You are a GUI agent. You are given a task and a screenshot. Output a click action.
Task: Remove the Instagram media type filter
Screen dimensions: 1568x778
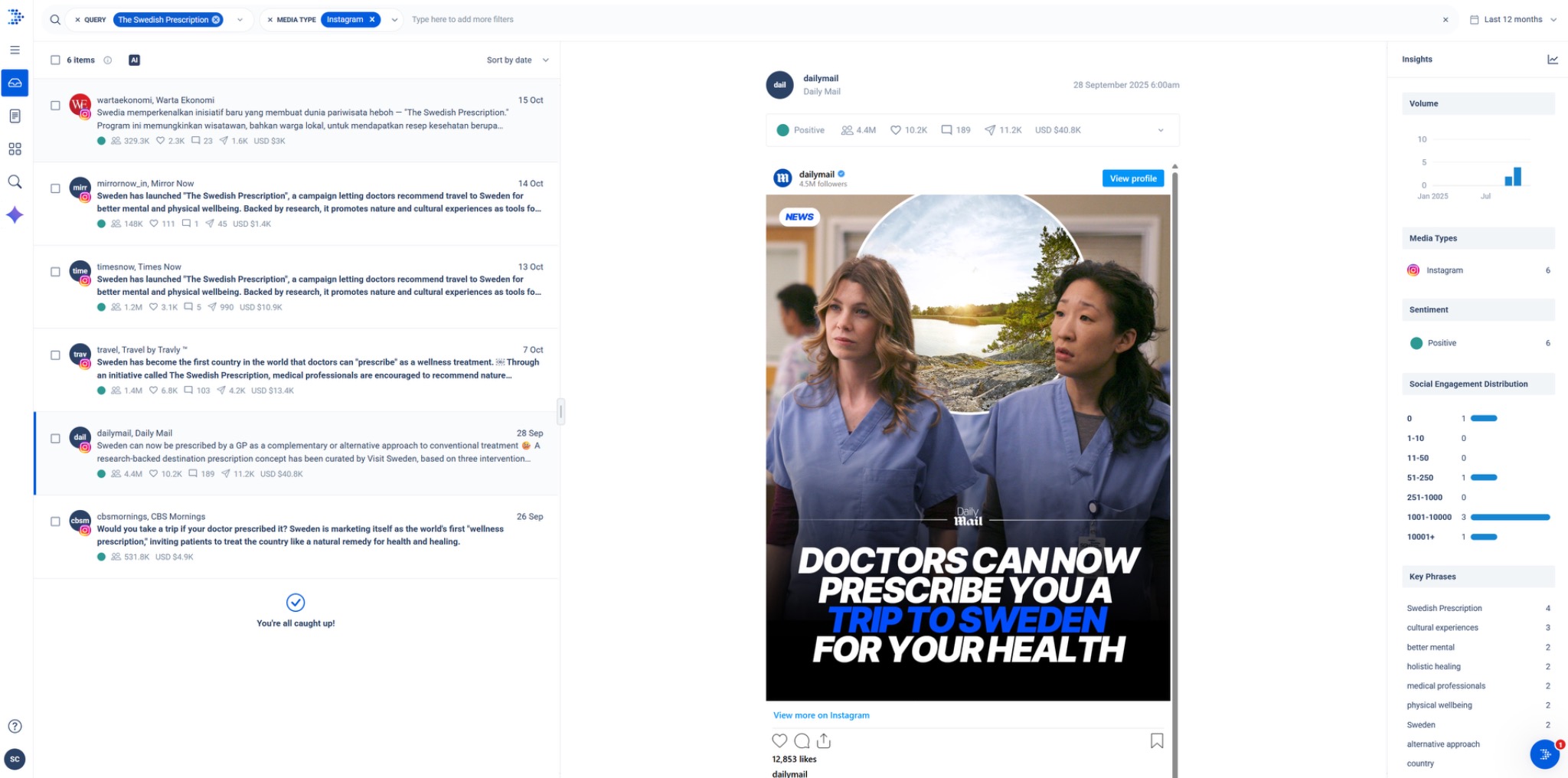(373, 19)
